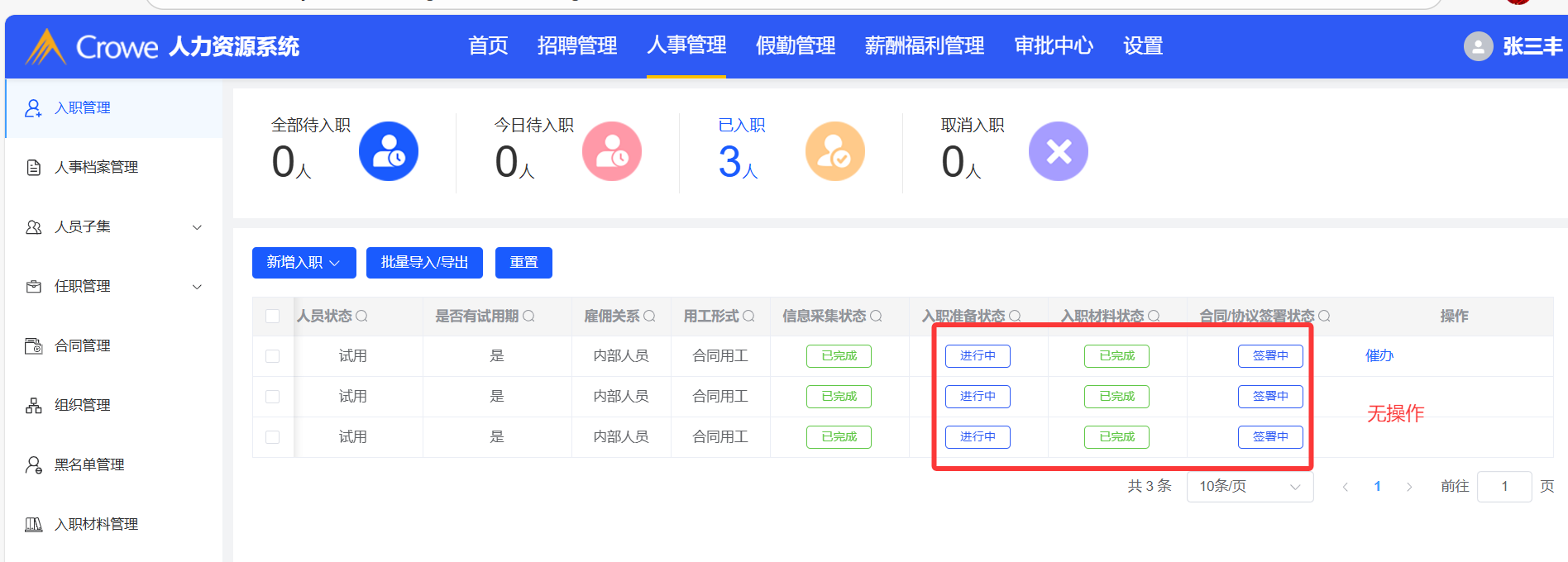
Task: Click search icon beside 人员状态 column header
Action: [362, 316]
